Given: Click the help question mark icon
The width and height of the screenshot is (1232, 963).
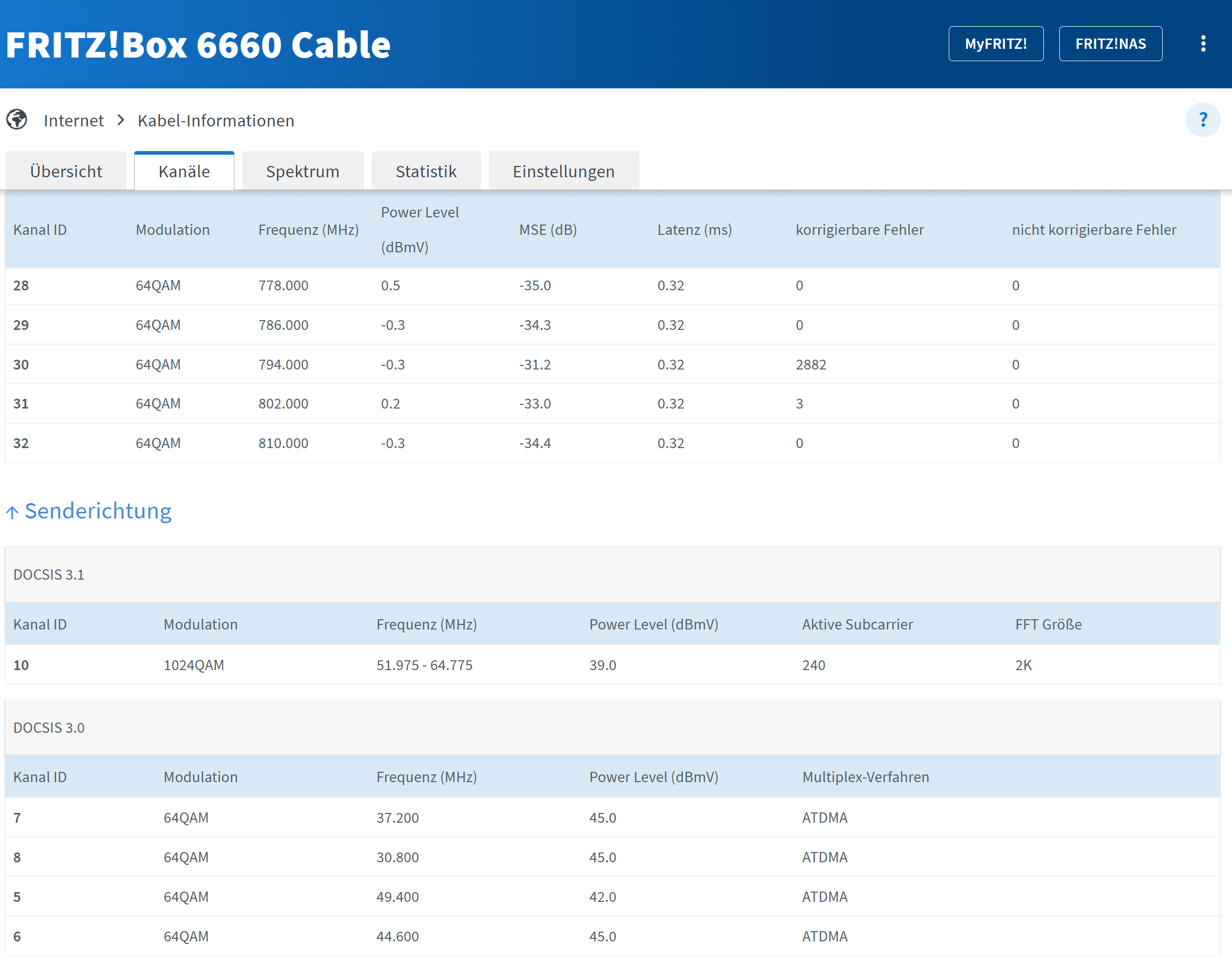Looking at the screenshot, I should tap(1203, 120).
